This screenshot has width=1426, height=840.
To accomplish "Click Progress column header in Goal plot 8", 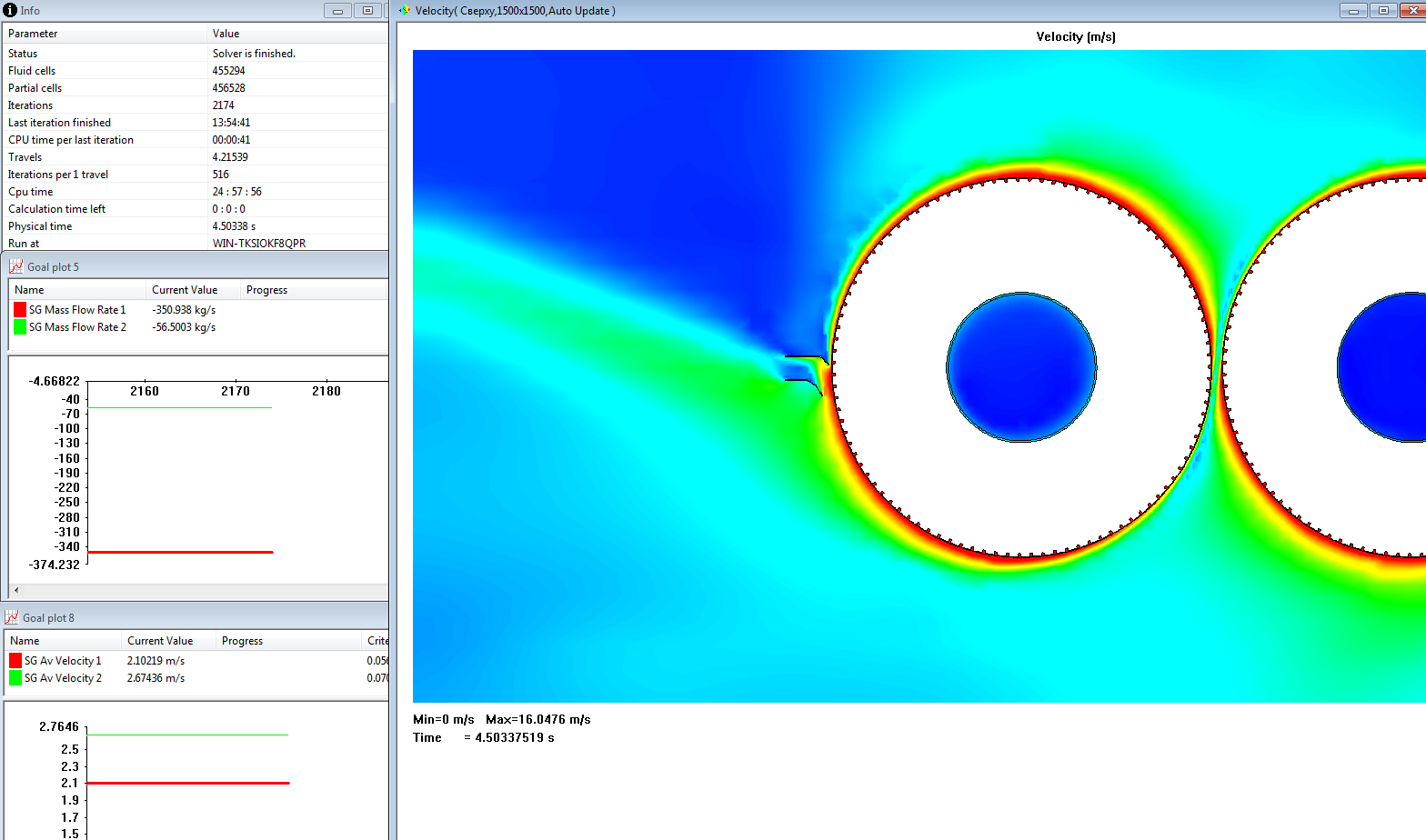I will click(242, 641).
